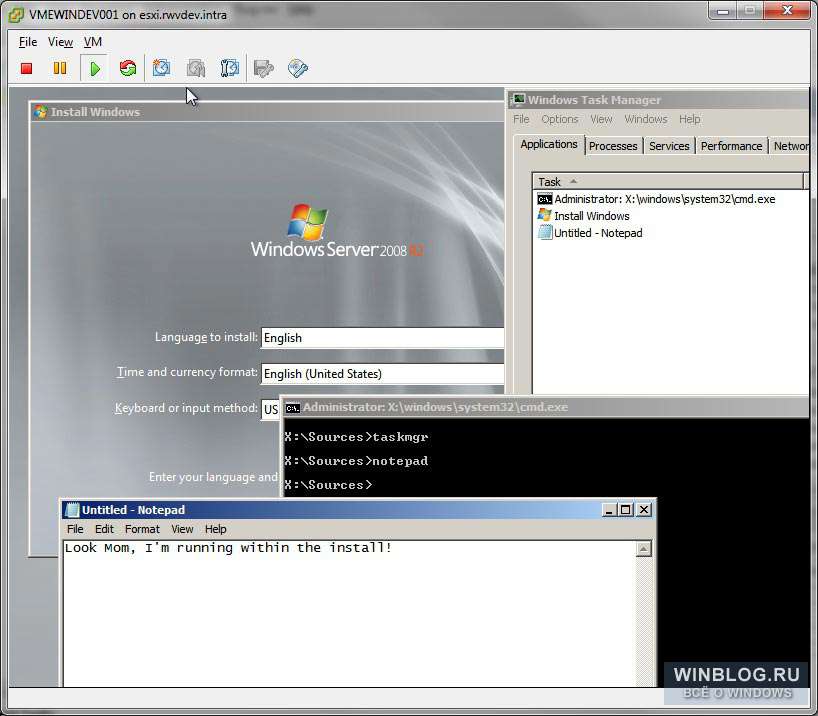Click the command prompt line X:\Sources>
818x716 pixels.
[329, 485]
